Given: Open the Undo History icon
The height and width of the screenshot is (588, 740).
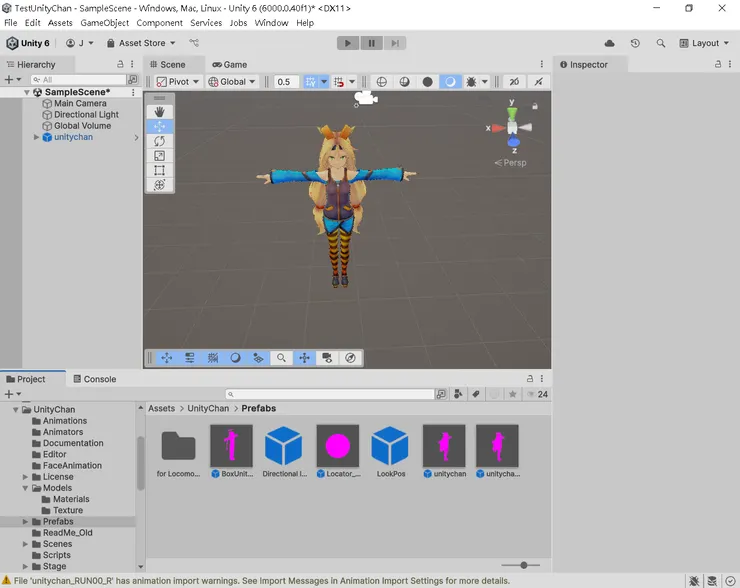Looking at the screenshot, I should click(x=635, y=43).
